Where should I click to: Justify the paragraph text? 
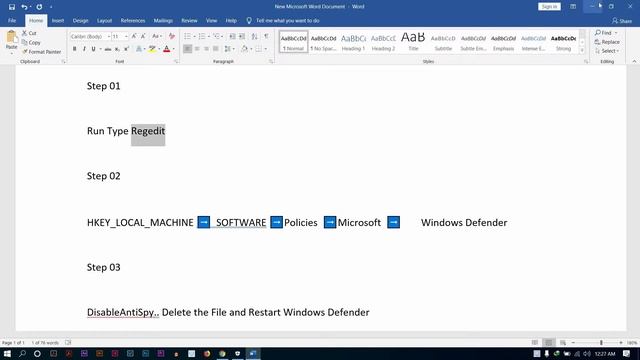(x=216, y=49)
